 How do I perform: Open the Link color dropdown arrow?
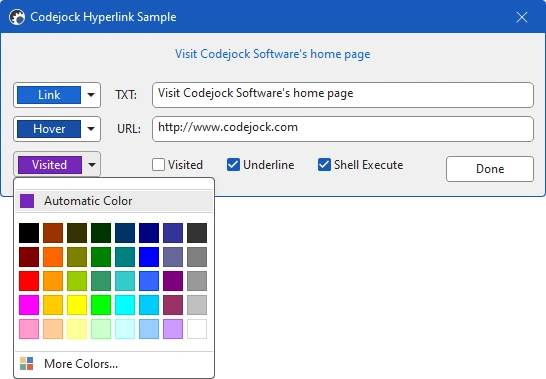point(91,95)
